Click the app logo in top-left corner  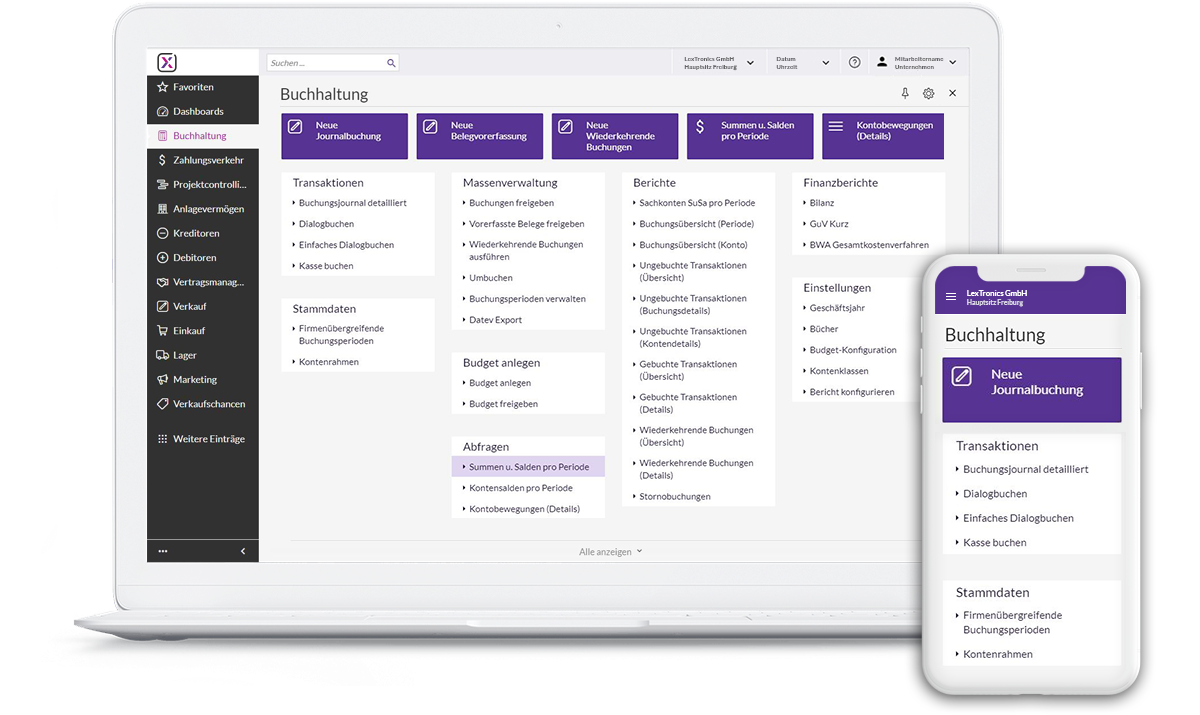[167, 62]
